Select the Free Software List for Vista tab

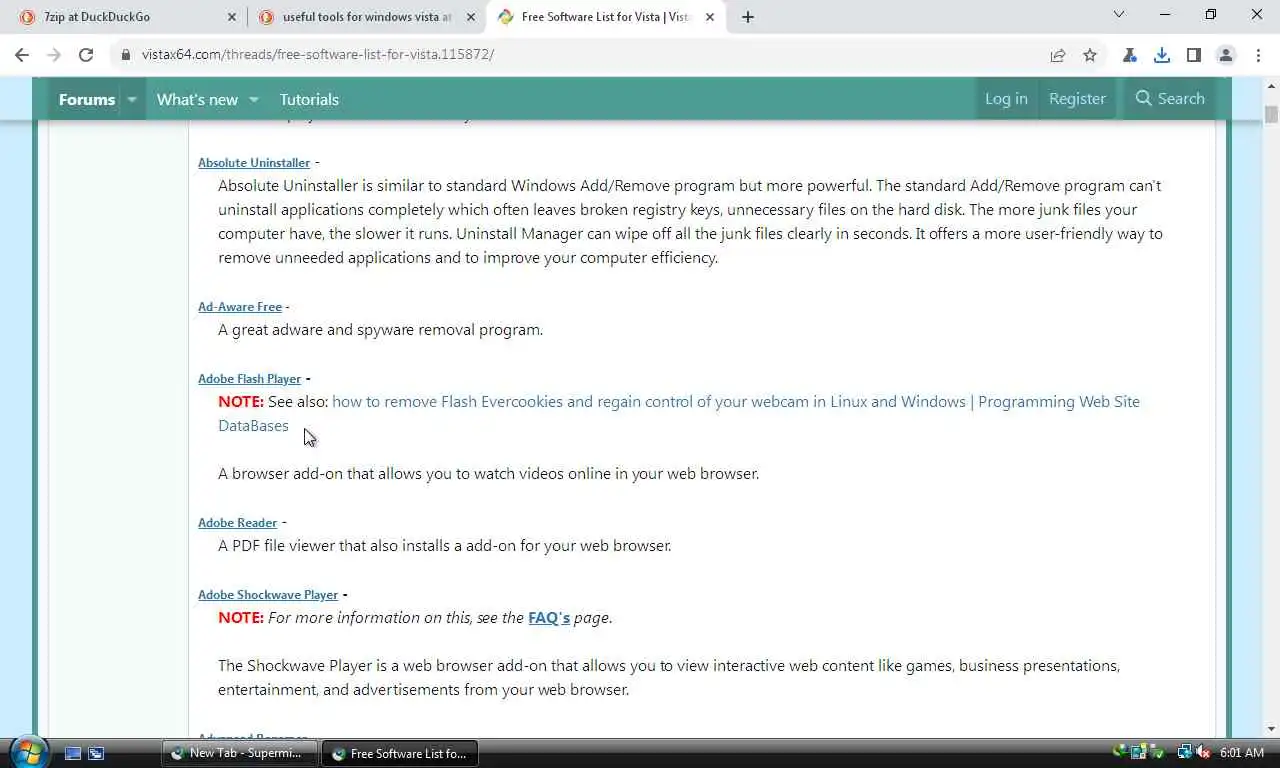tap(606, 17)
